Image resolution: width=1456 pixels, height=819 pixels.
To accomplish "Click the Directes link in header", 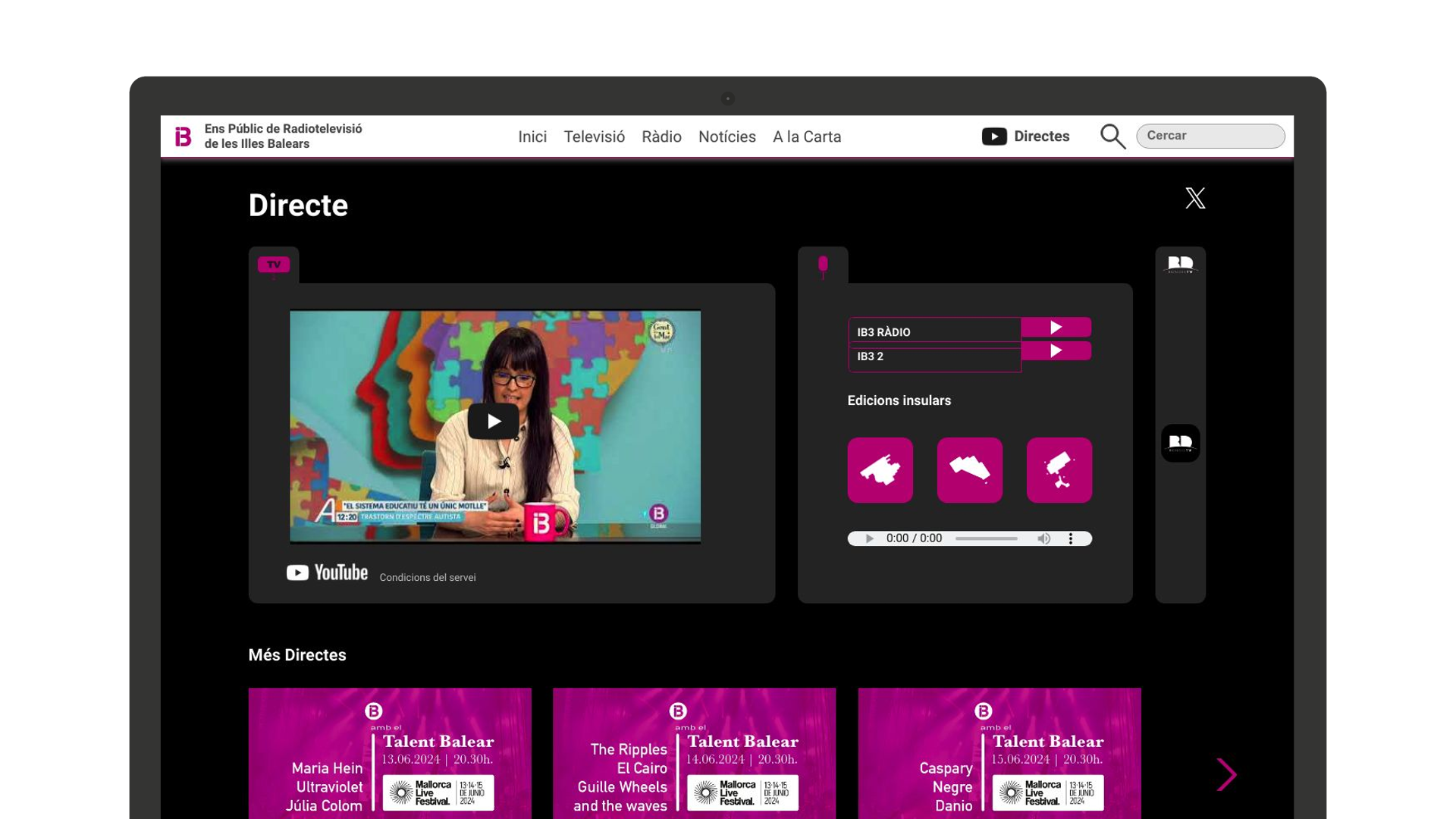I will pos(1041,136).
